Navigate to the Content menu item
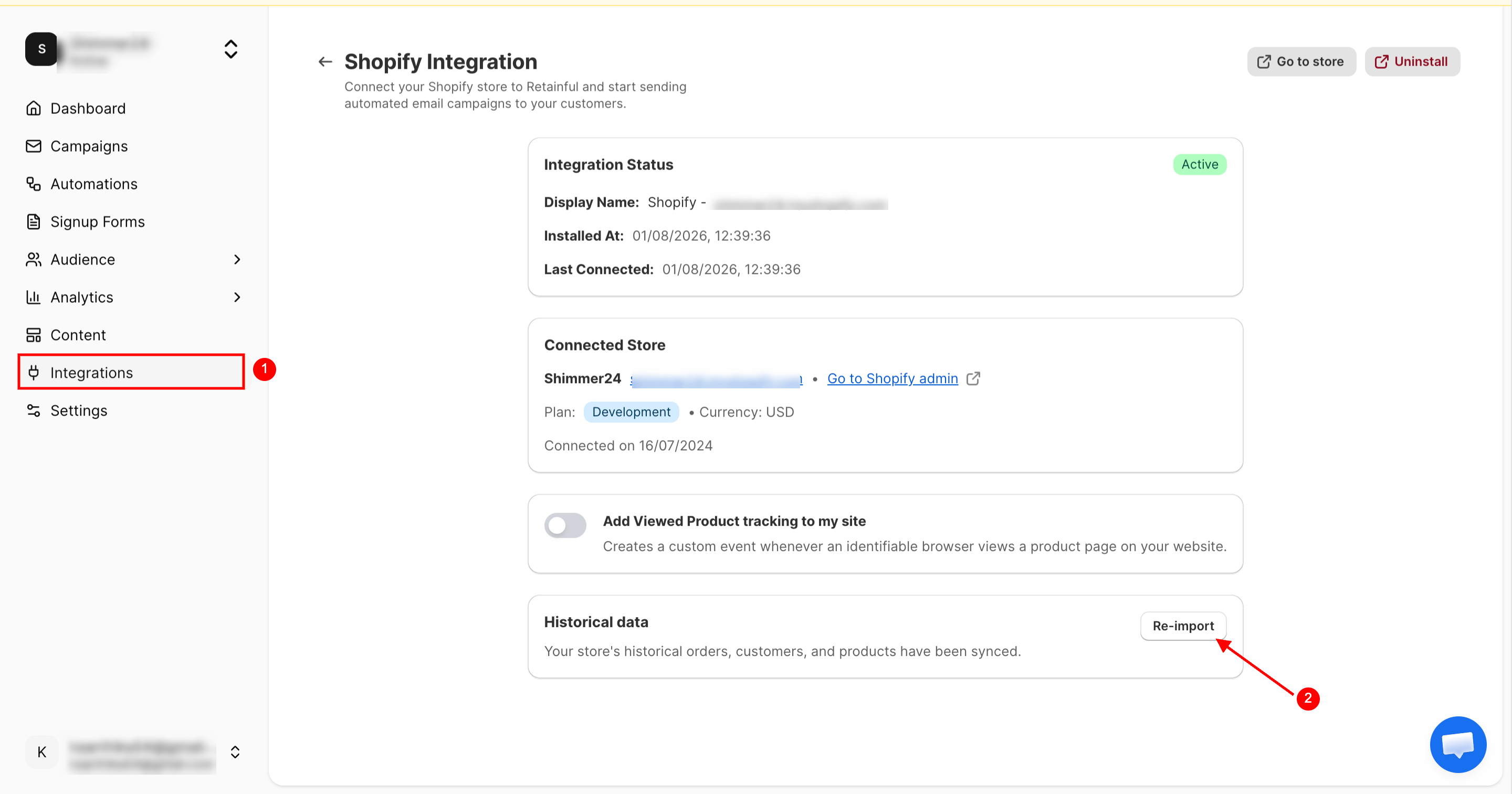Screen dimensions: 1512x794 click(x=131, y=335)
